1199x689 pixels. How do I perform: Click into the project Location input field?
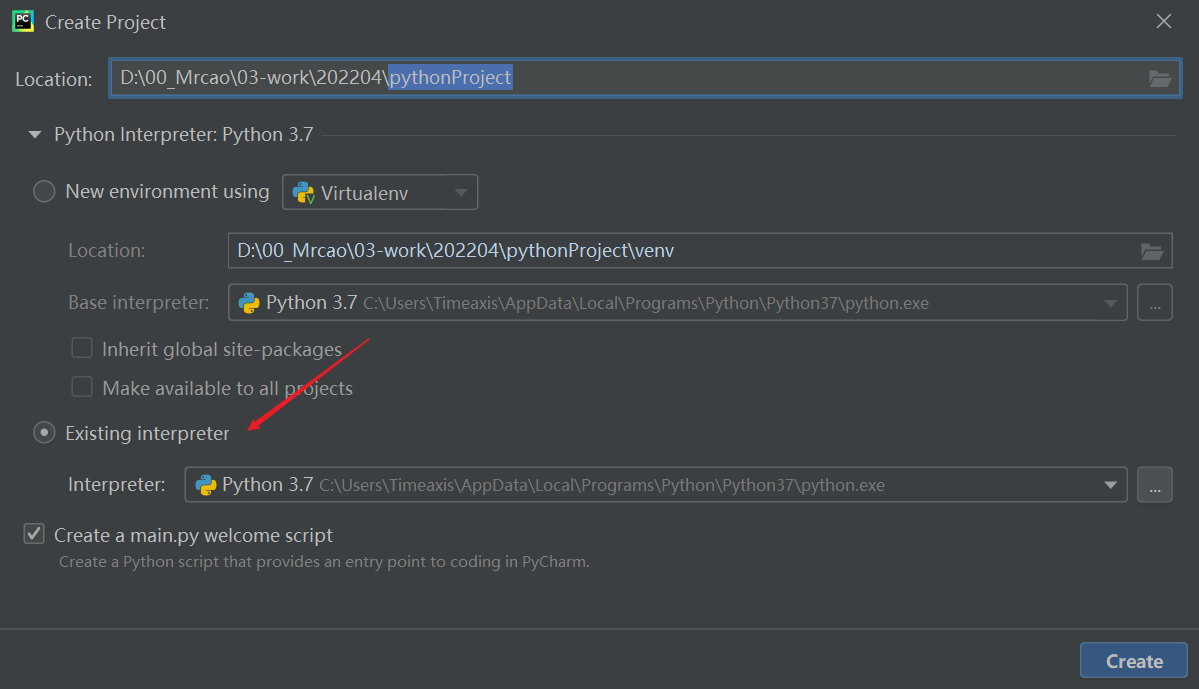645,78
